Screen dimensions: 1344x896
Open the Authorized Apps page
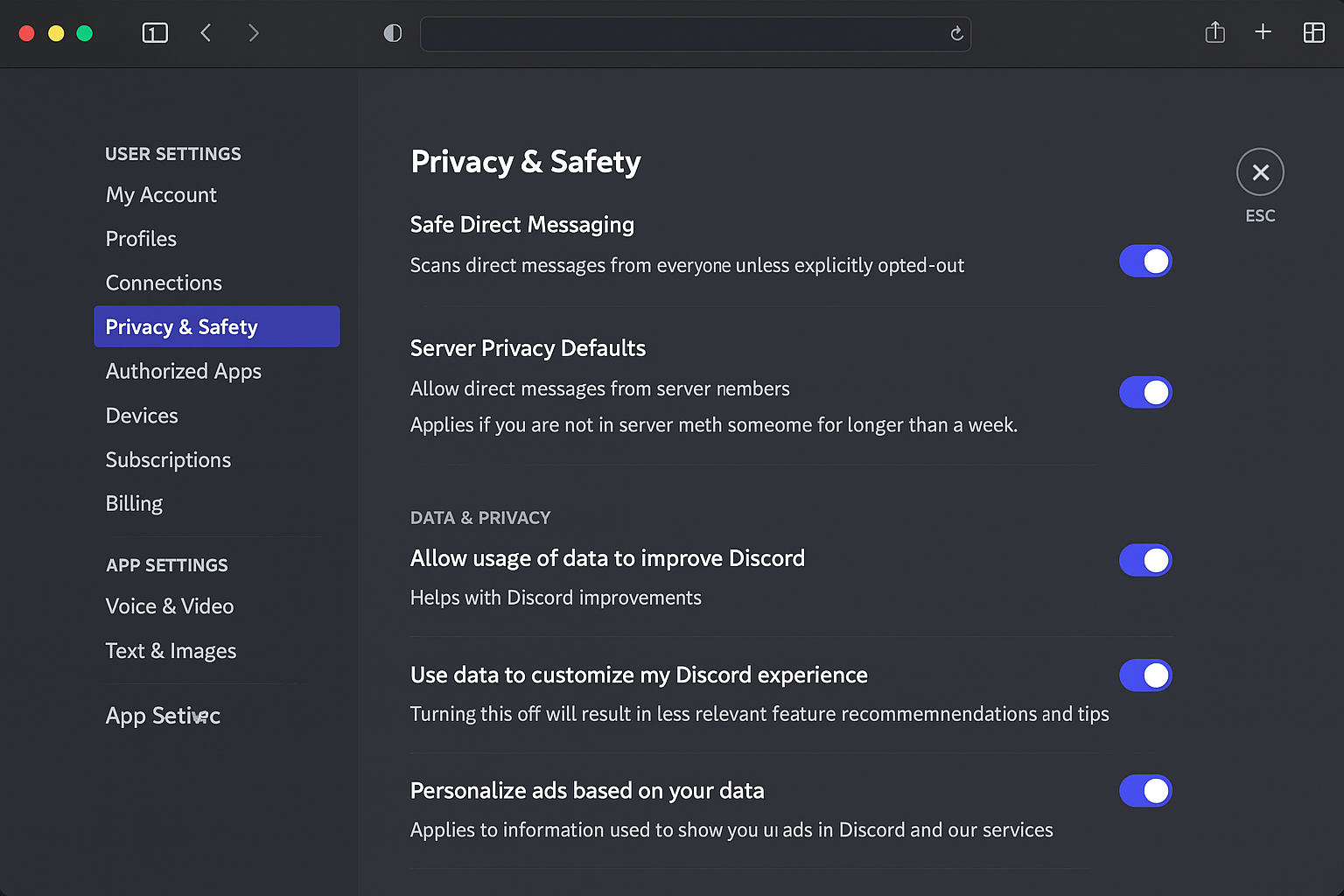click(x=183, y=371)
